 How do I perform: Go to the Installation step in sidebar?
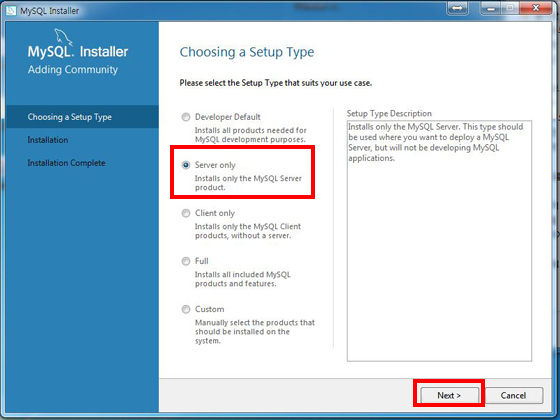point(48,140)
